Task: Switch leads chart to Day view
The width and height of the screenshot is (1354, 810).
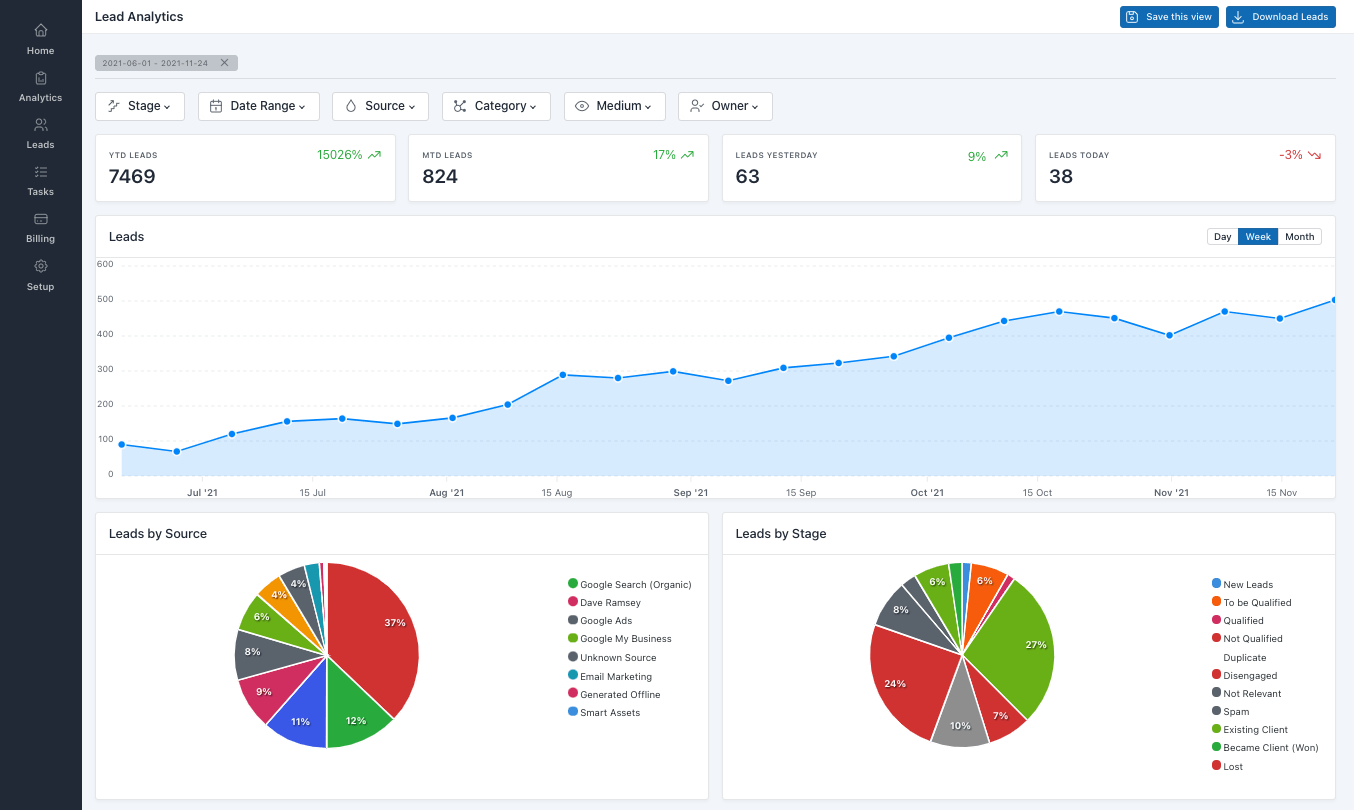Action: click(1222, 236)
